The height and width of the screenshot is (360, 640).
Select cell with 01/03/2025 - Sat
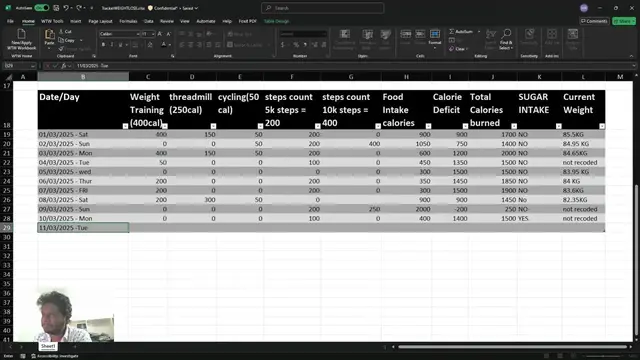(83, 134)
